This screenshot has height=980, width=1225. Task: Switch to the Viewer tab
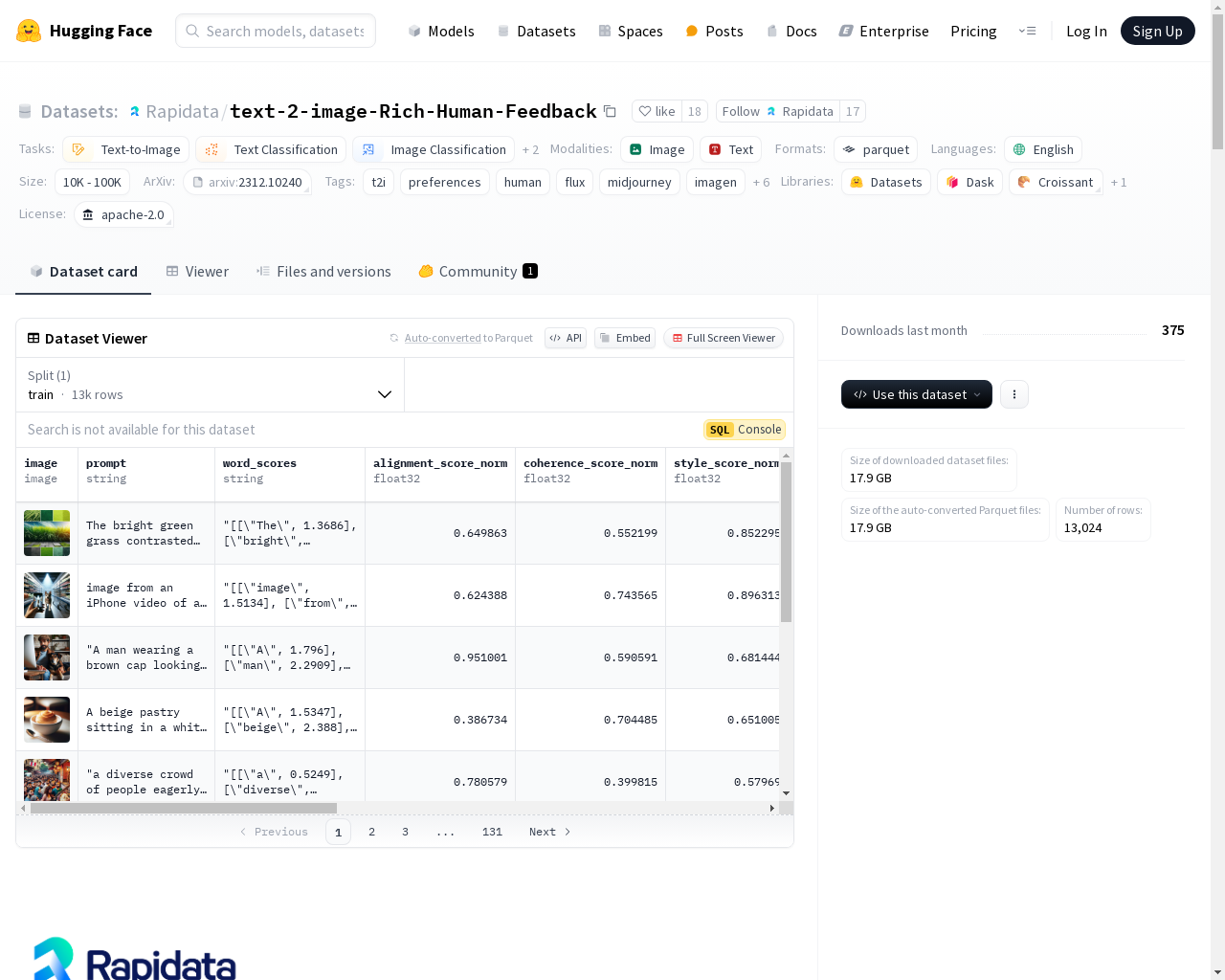197,272
